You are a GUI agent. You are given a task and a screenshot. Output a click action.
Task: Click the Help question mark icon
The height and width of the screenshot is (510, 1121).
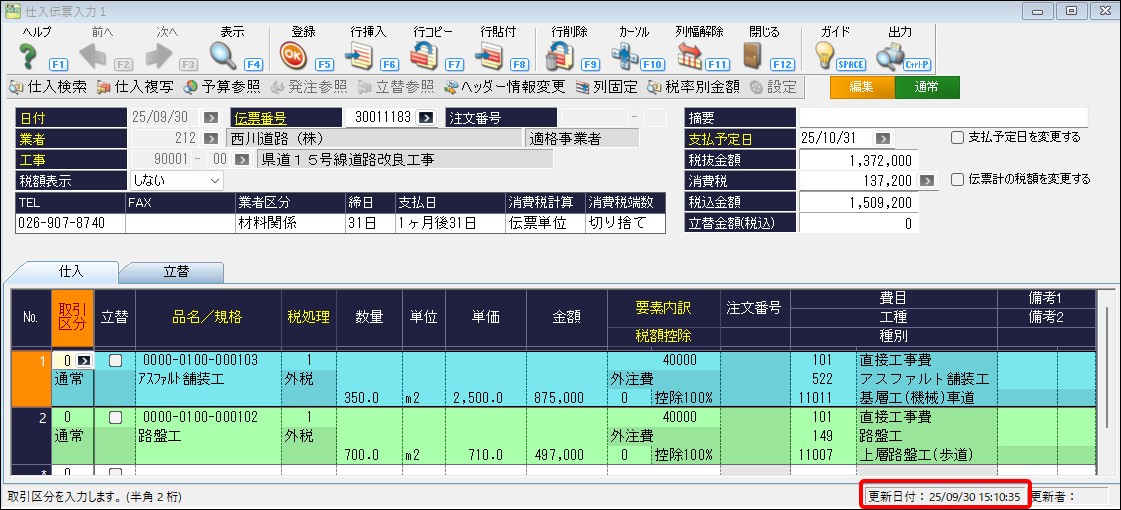pos(29,55)
